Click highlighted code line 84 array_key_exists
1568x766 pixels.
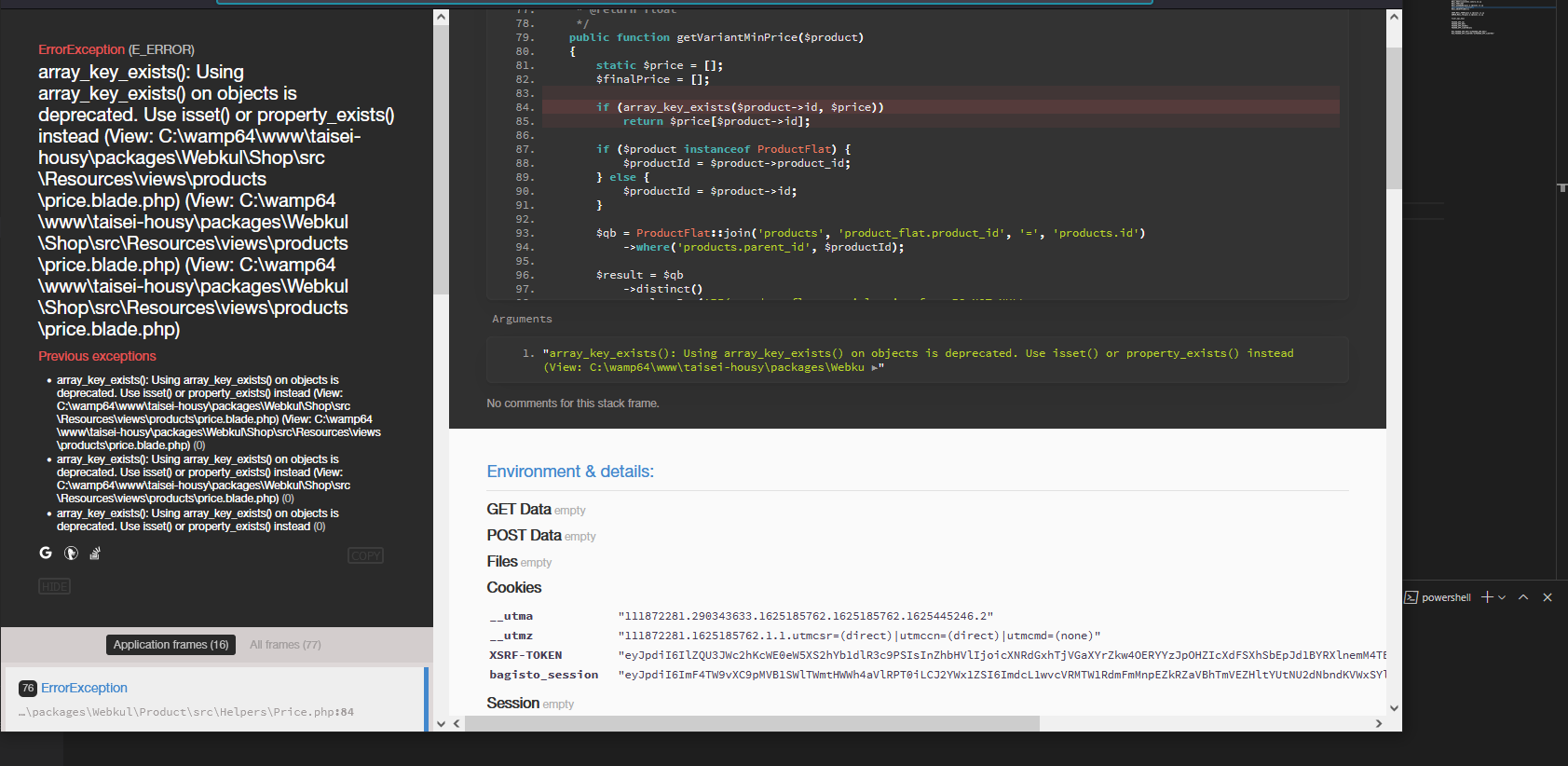tap(941, 107)
